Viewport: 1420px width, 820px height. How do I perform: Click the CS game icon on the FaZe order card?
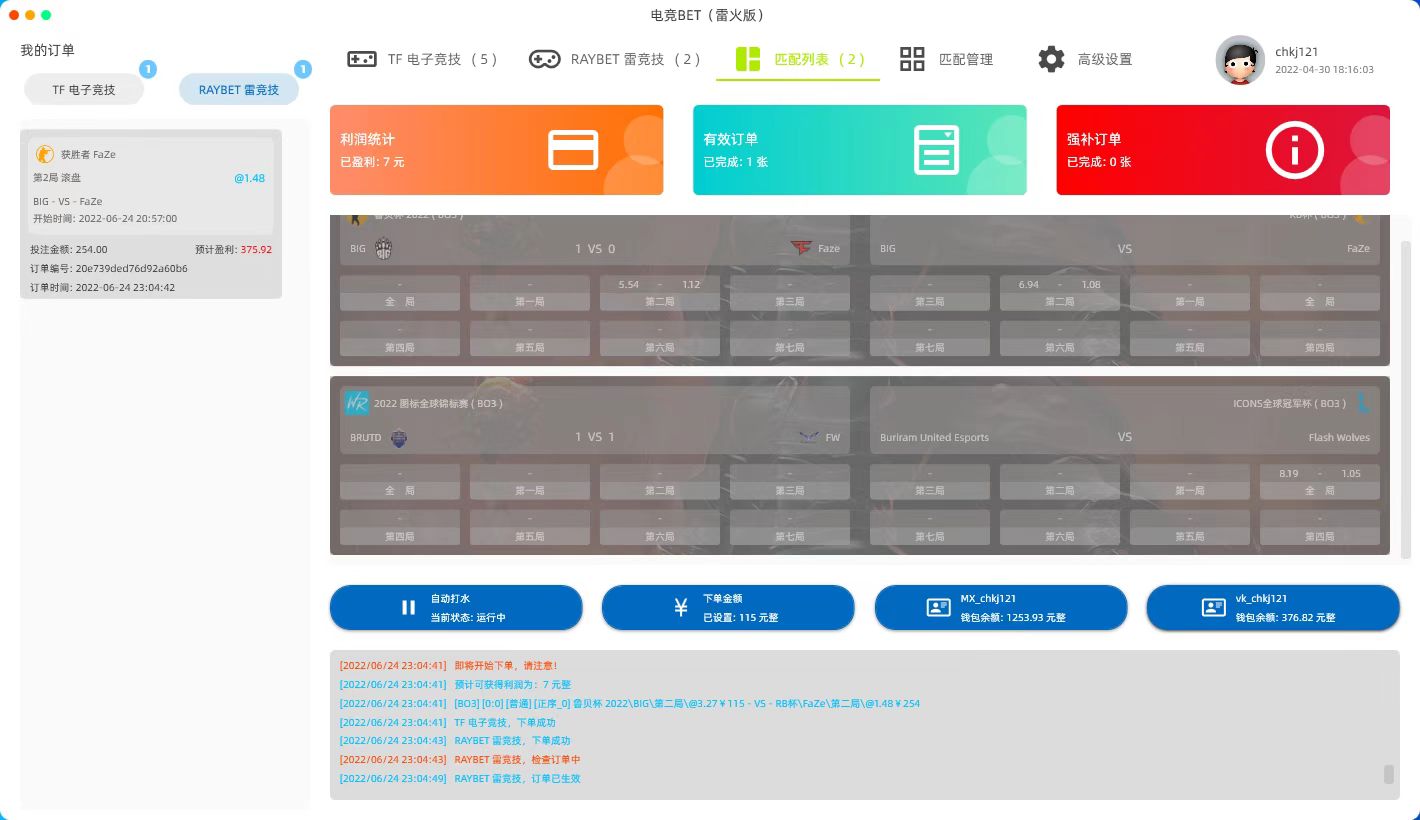coord(45,154)
